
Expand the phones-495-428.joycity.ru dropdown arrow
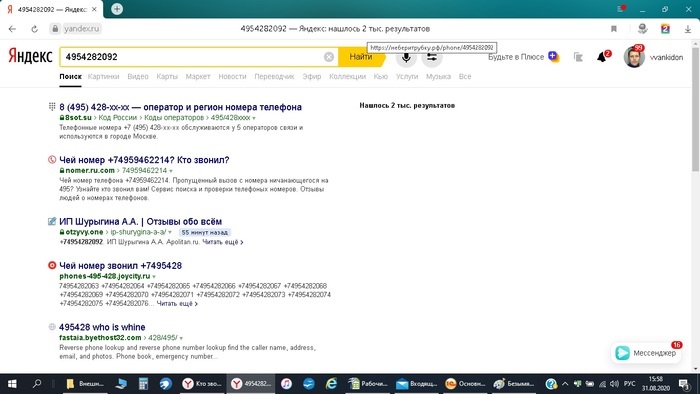154,277
